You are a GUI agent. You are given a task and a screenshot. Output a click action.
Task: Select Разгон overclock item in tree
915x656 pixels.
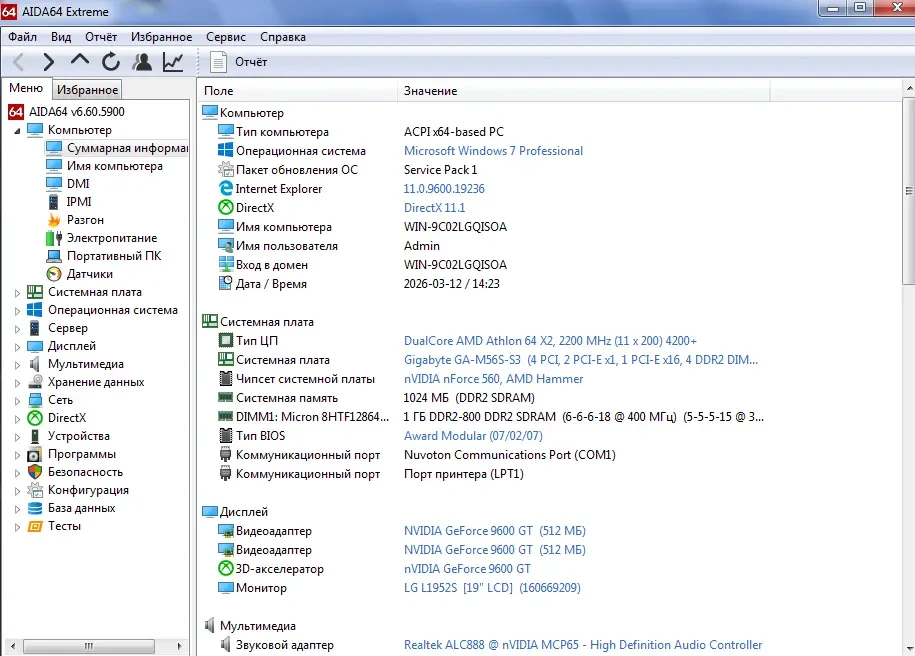(85, 220)
